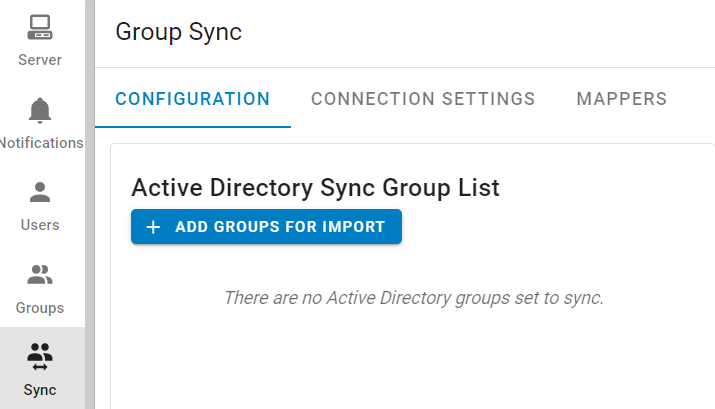The width and height of the screenshot is (715, 409).
Task: Go to the Groups label in sidebar
Action: tap(40, 308)
